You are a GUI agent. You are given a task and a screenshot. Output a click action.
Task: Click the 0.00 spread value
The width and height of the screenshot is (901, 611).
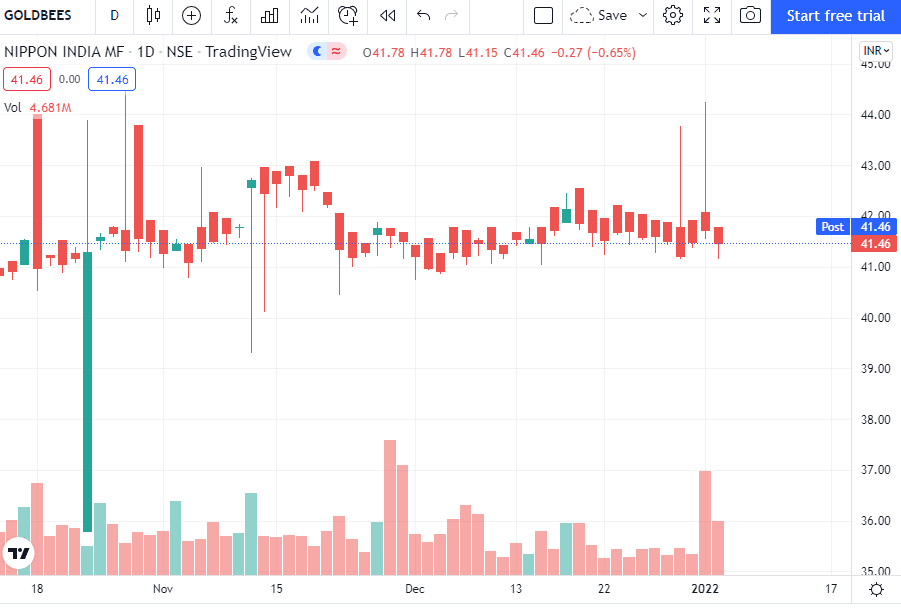[70, 79]
